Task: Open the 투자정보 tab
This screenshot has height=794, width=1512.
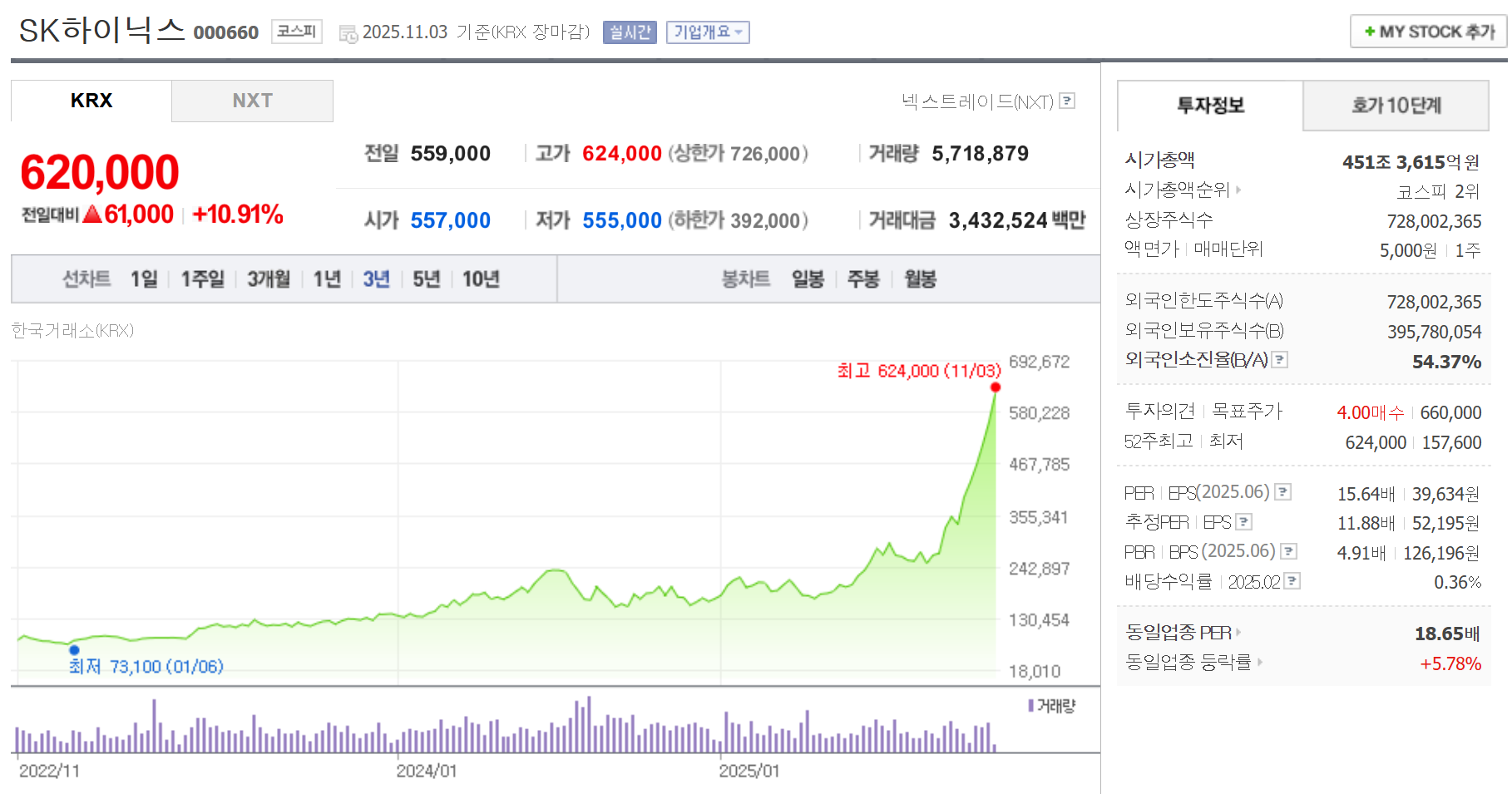Action: [x=1210, y=106]
